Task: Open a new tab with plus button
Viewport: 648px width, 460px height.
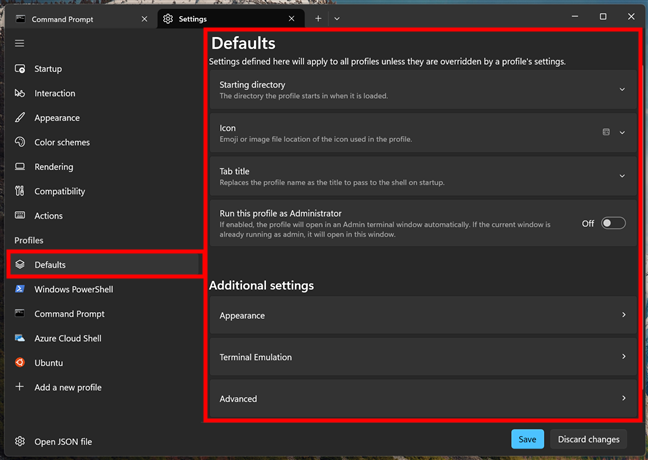Action: [x=318, y=19]
